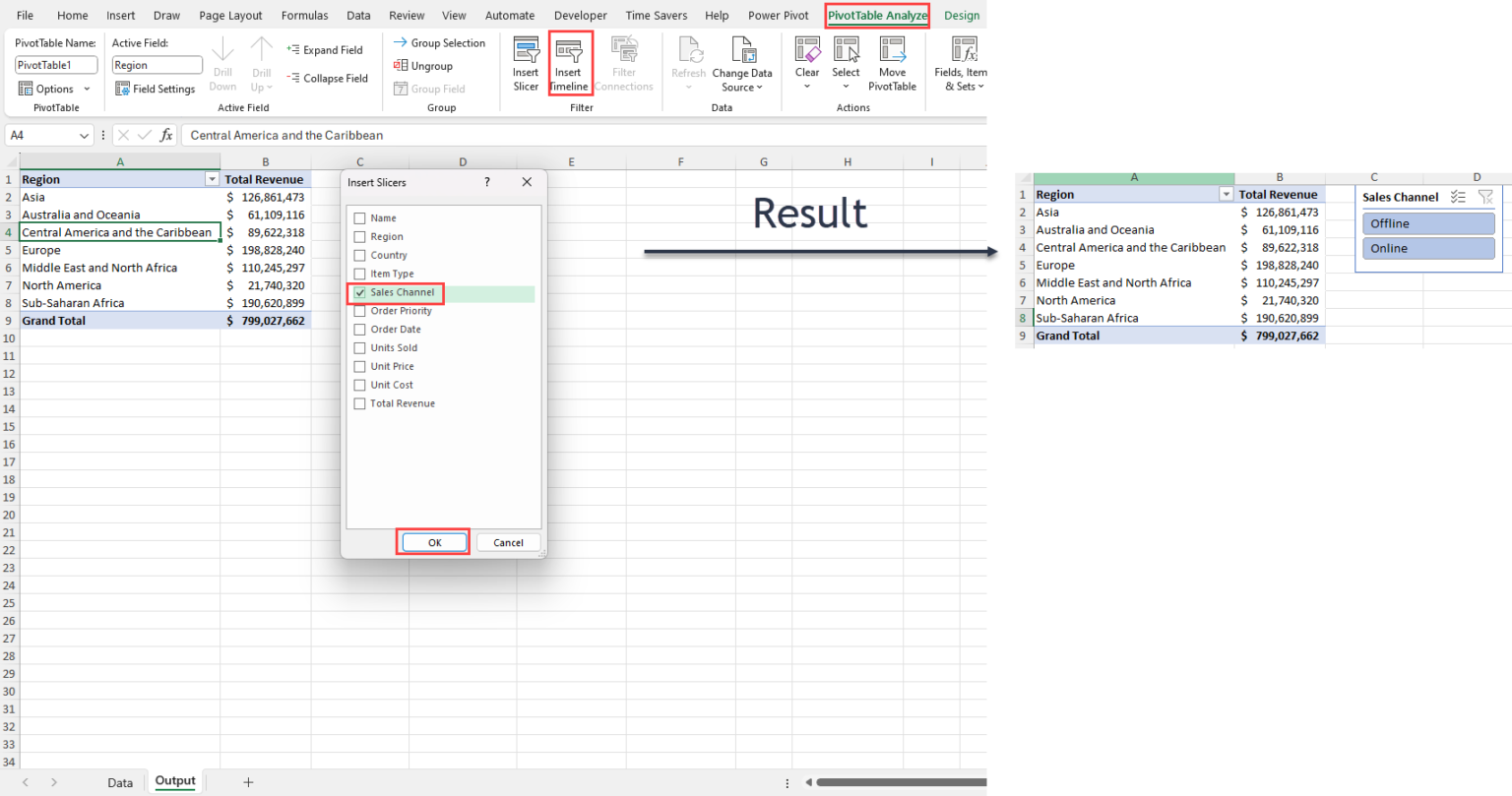Click the Move PivotTable icon
This screenshot has width=1512, height=796.
[x=892, y=50]
